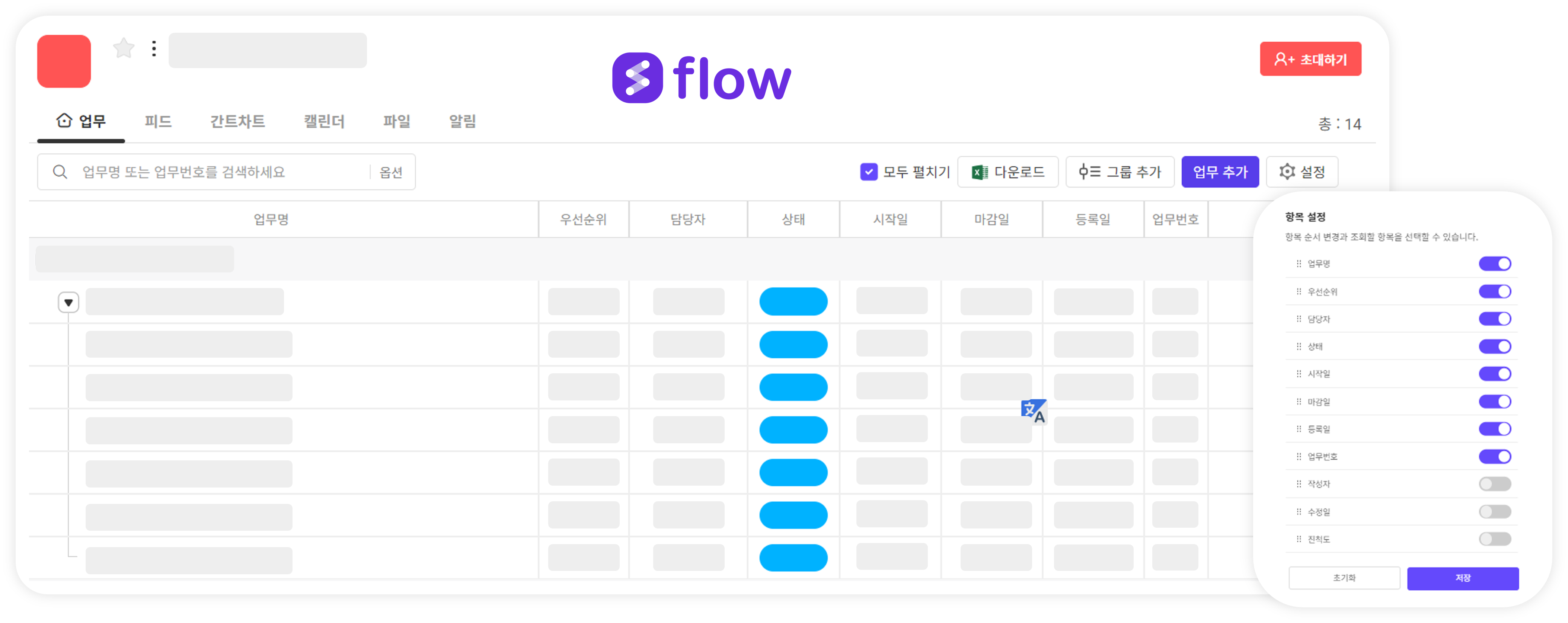View the 알림 tab

(463, 121)
